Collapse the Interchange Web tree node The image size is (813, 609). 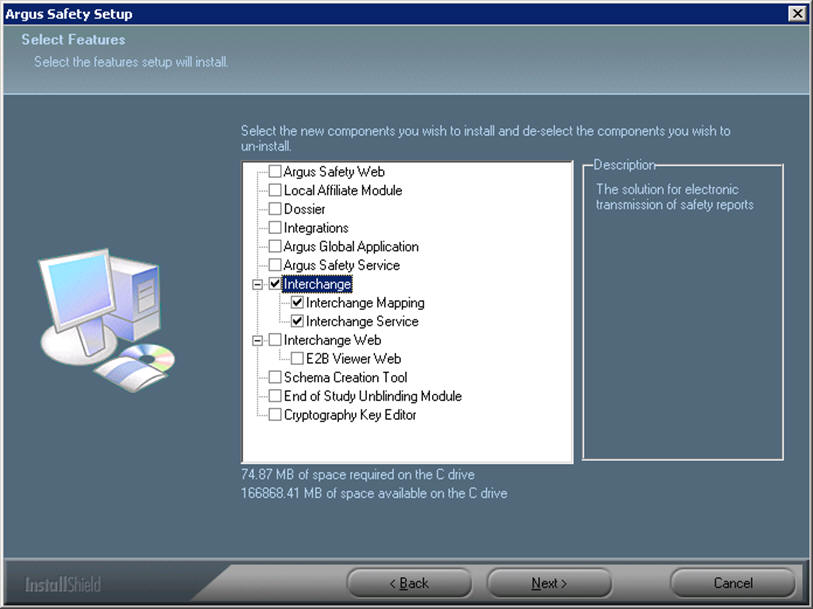click(x=257, y=341)
